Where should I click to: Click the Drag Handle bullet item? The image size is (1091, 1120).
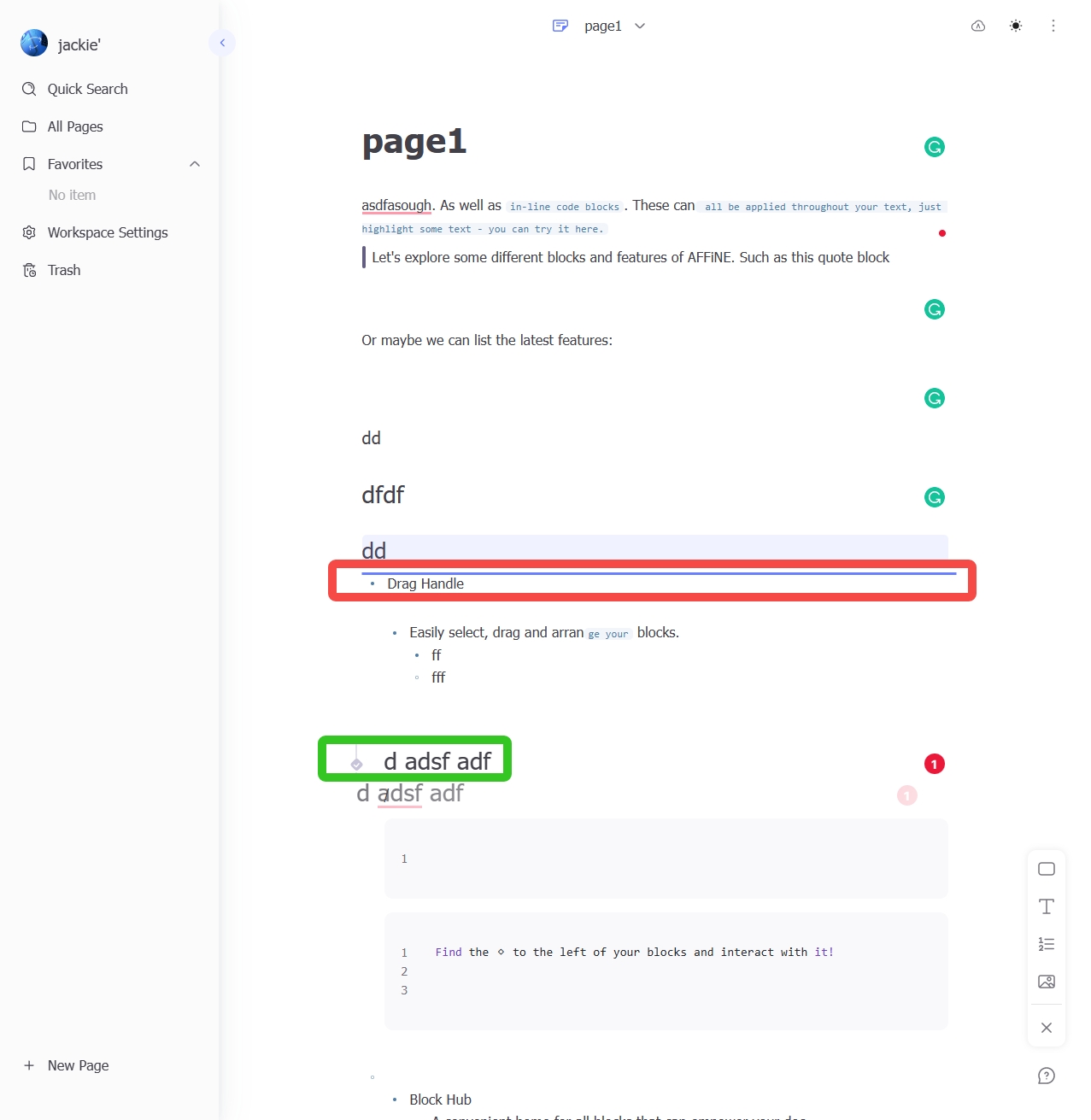[x=425, y=583]
